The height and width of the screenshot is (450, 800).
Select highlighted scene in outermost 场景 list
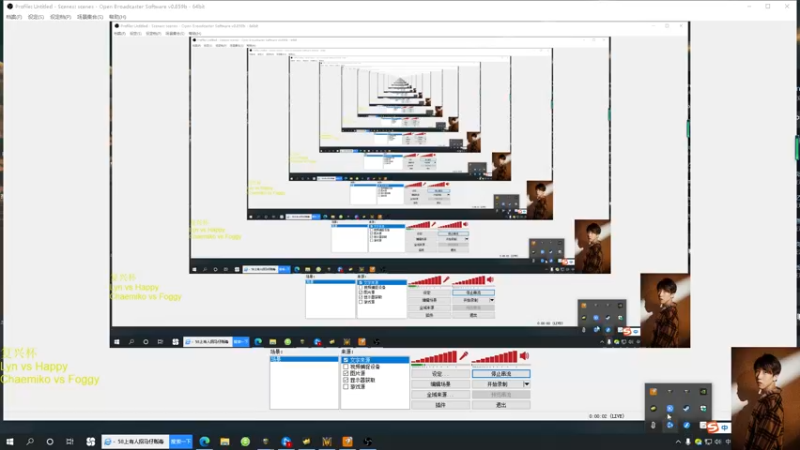tap(304, 359)
